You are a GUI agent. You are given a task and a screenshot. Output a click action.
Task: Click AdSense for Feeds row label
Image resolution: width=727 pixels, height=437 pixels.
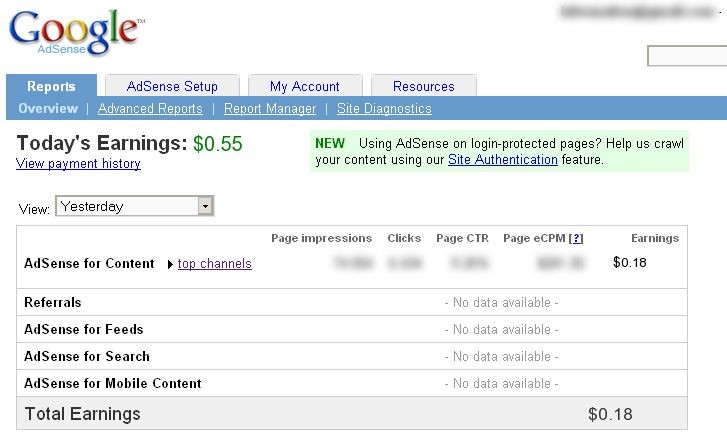pyautogui.click(x=83, y=329)
